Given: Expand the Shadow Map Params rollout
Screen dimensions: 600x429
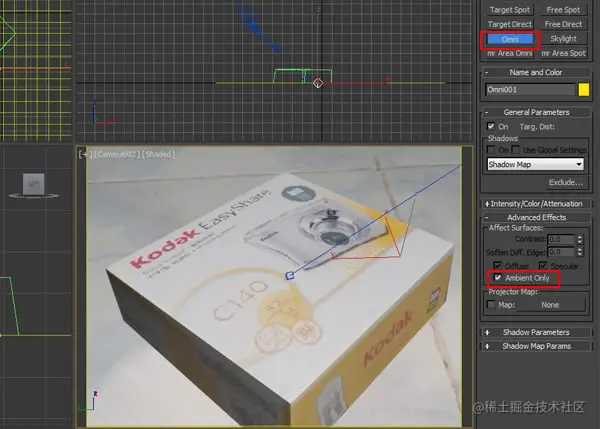Looking at the screenshot, I should tap(536, 346).
